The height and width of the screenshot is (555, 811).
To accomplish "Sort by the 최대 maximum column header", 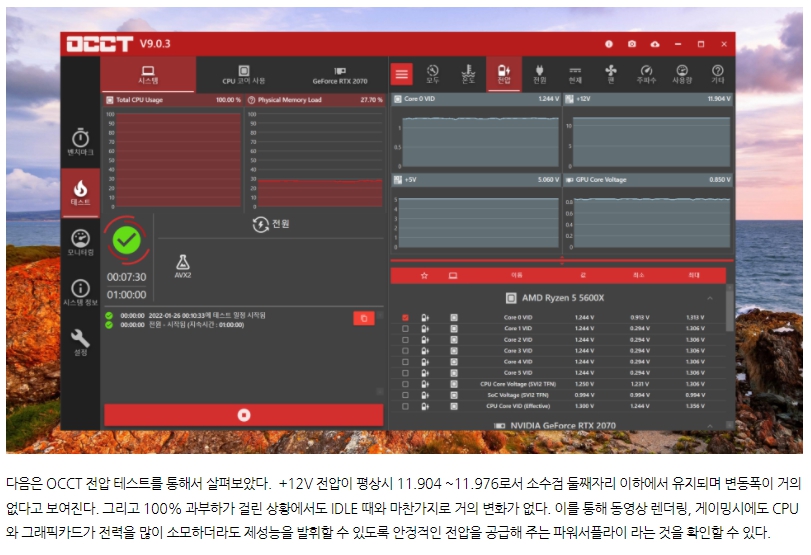I will (694, 276).
